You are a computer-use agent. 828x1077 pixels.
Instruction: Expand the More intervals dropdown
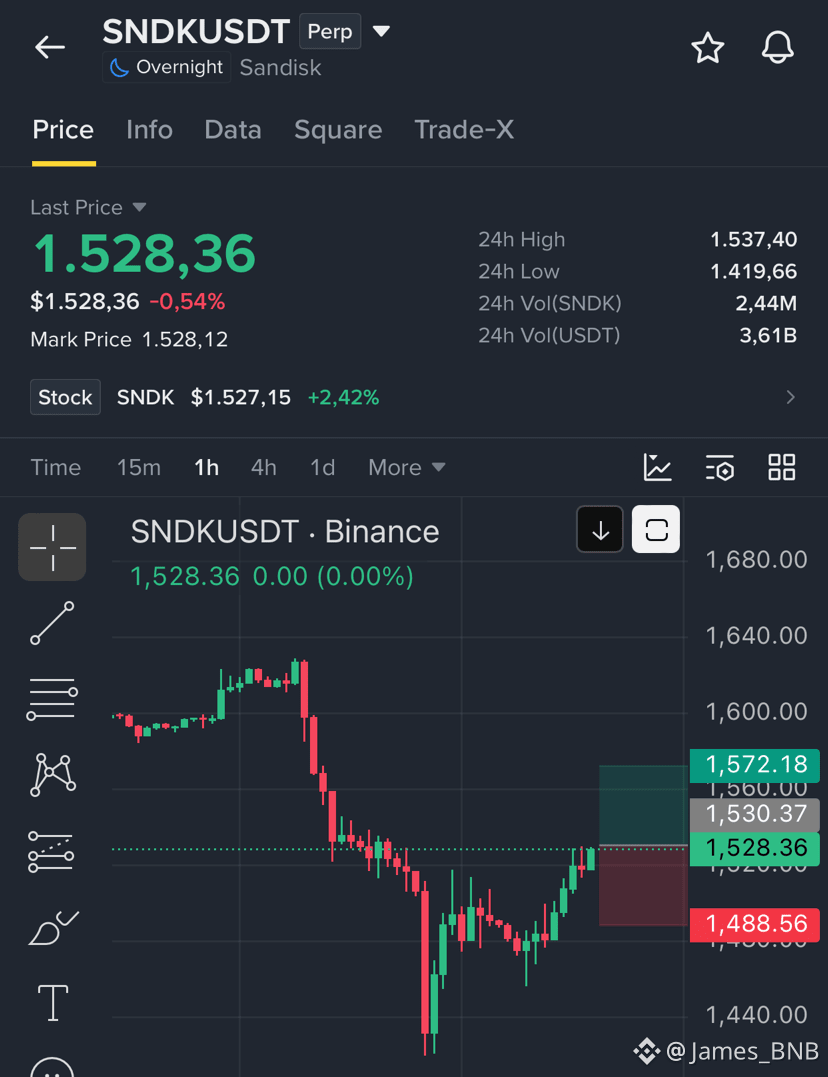(x=407, y=468)
